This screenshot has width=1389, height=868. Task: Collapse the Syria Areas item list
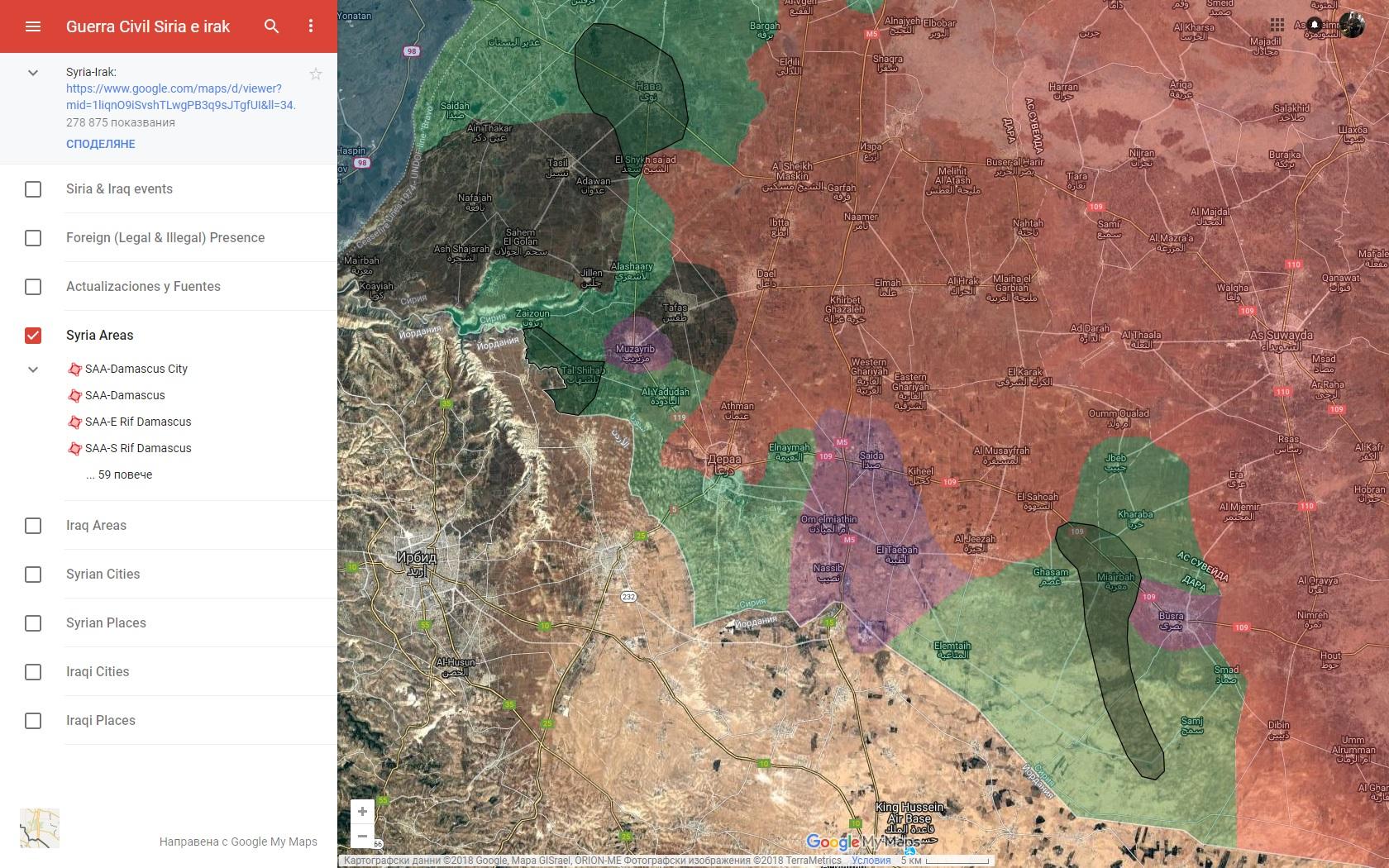coord(33,370)
